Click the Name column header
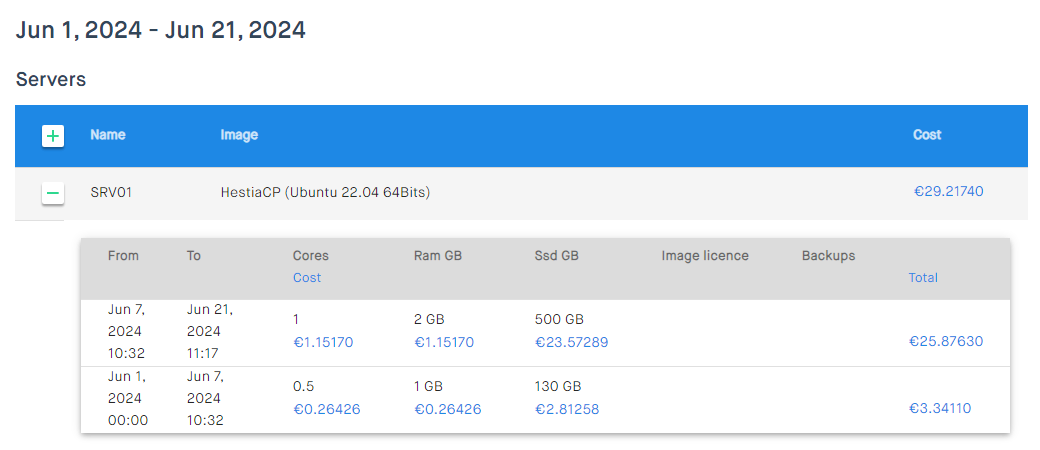The image size is (1040, 450). coord(108,135)
